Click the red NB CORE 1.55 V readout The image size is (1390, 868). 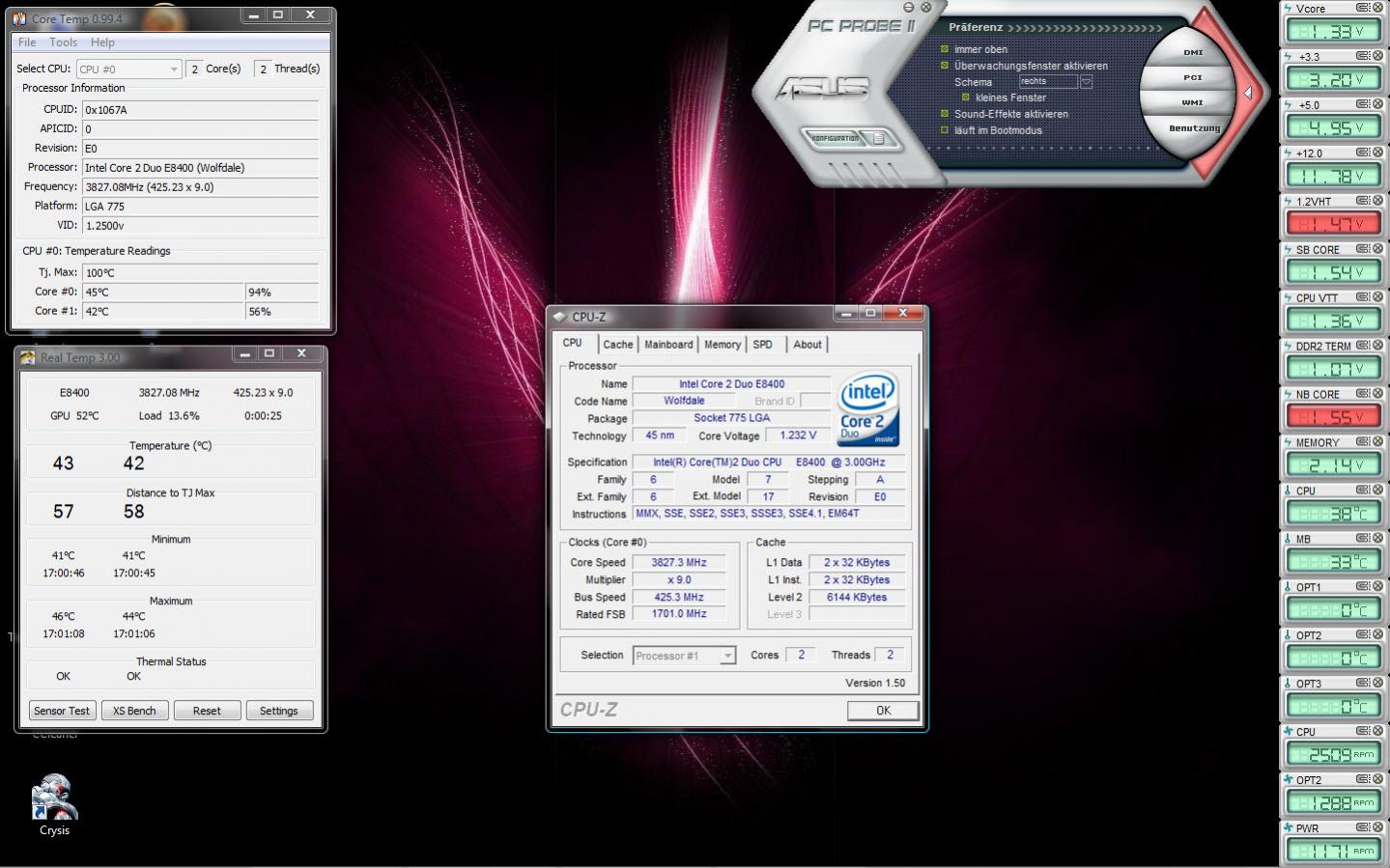pyautogui.click(x=1333, y=417)
